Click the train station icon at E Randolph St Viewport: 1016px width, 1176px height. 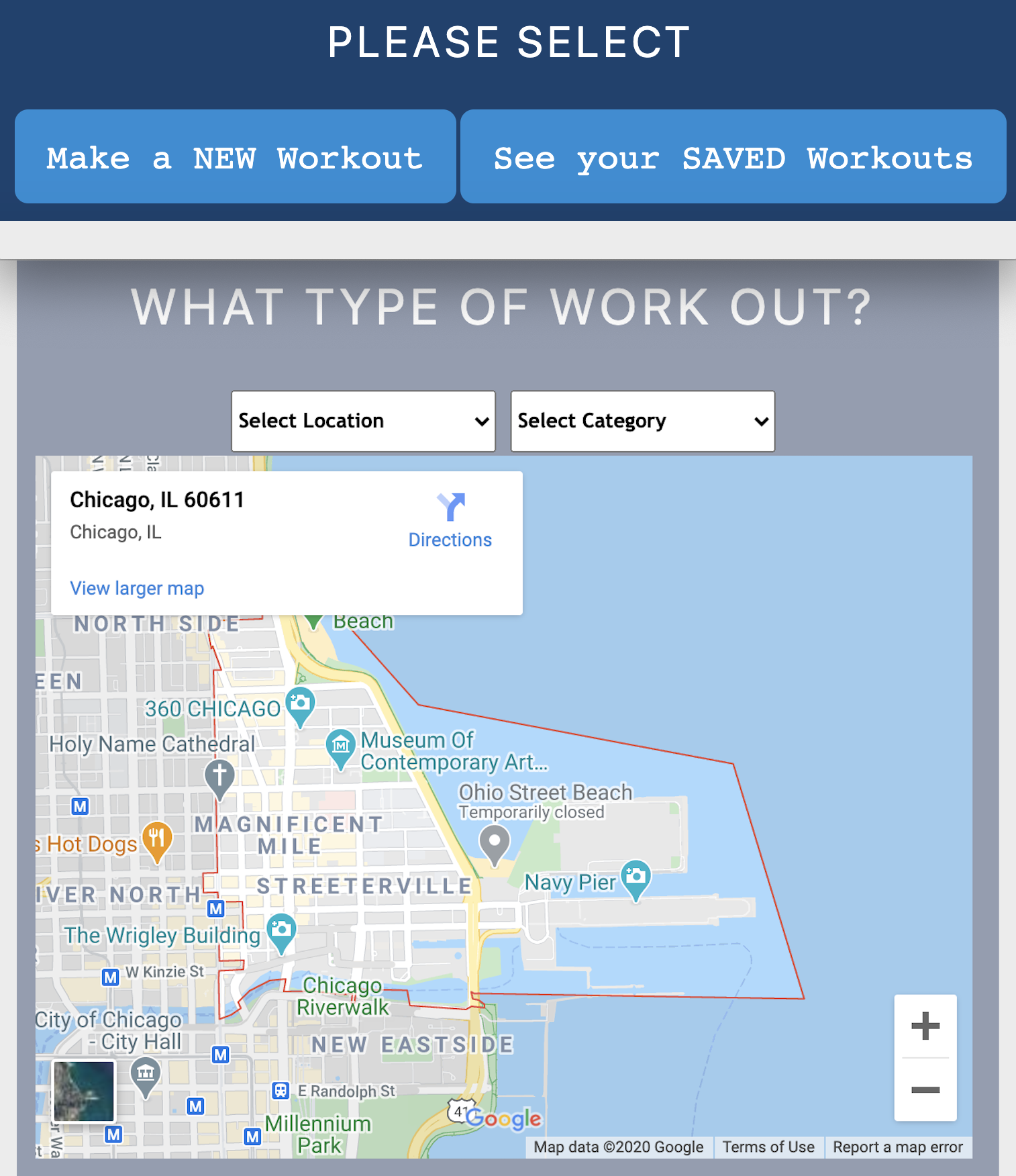[281, 1090]
